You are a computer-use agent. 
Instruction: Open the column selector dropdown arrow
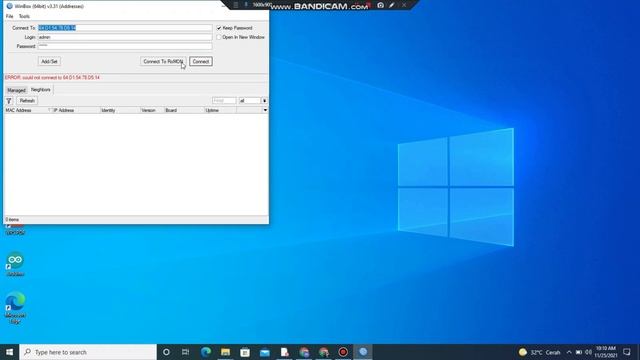coord(265,110)
